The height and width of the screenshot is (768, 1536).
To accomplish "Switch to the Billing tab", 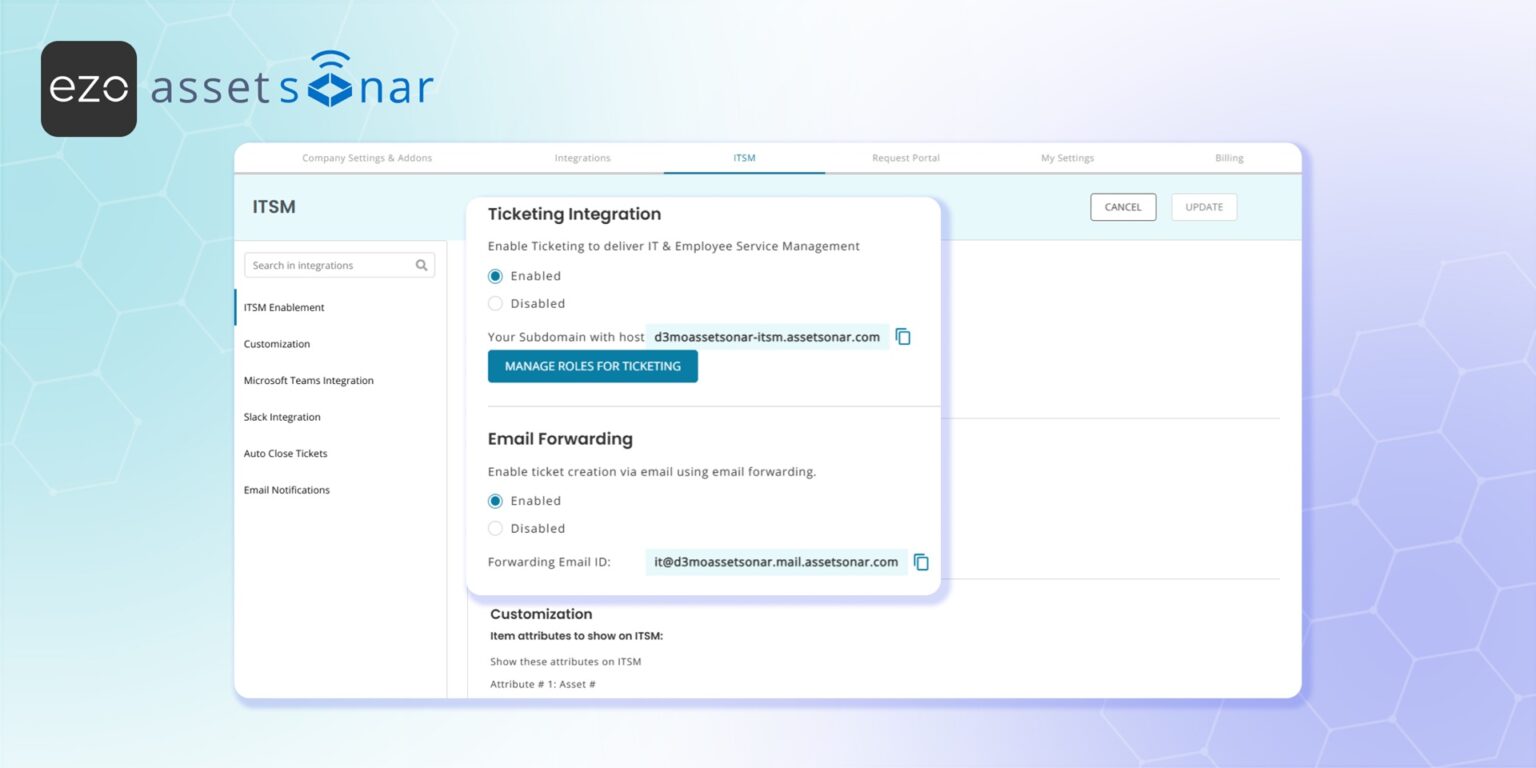I will [1229, 158].
